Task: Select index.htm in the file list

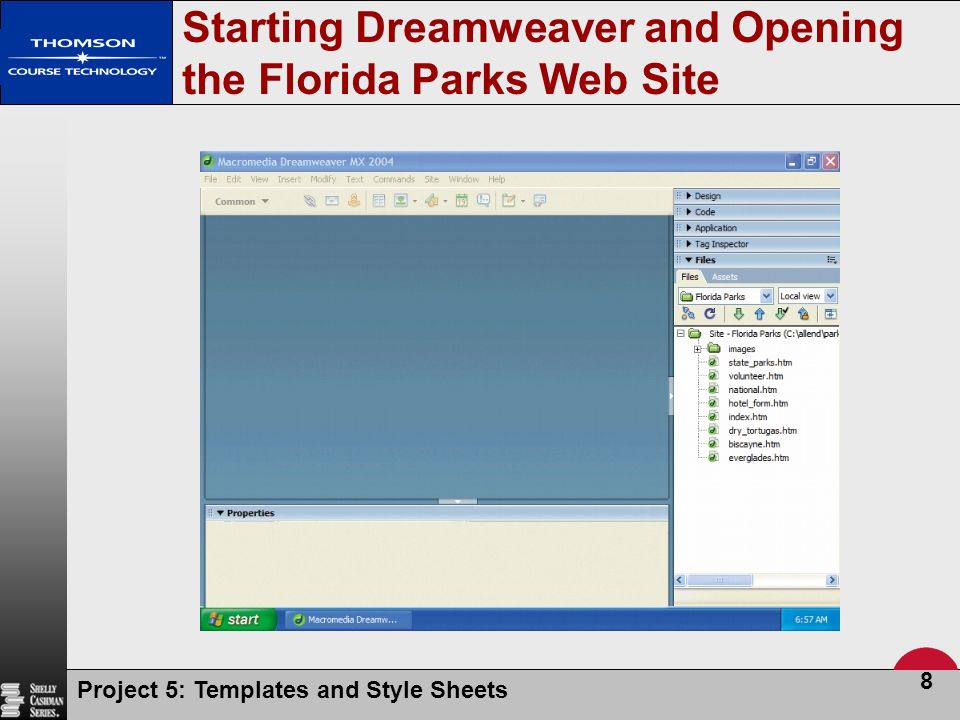Action: tap(747, 417)
